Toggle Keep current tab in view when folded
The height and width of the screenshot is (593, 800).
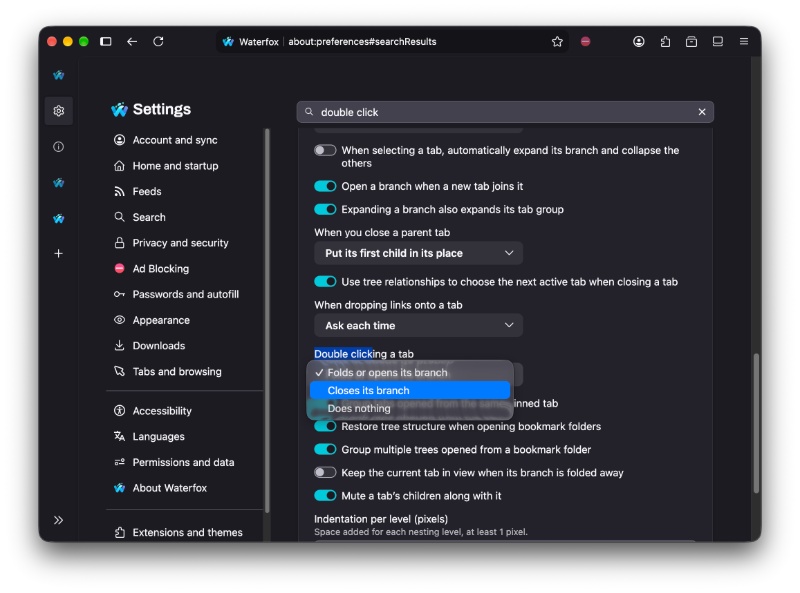[325, 473]
